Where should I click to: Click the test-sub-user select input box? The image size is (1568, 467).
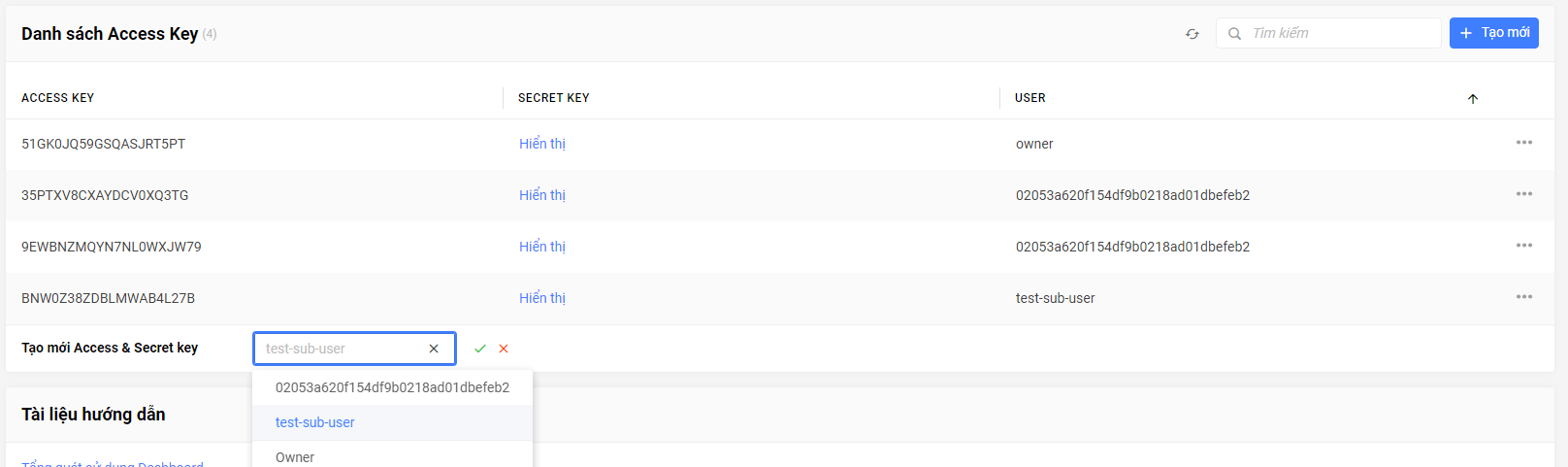pos(354,349)
